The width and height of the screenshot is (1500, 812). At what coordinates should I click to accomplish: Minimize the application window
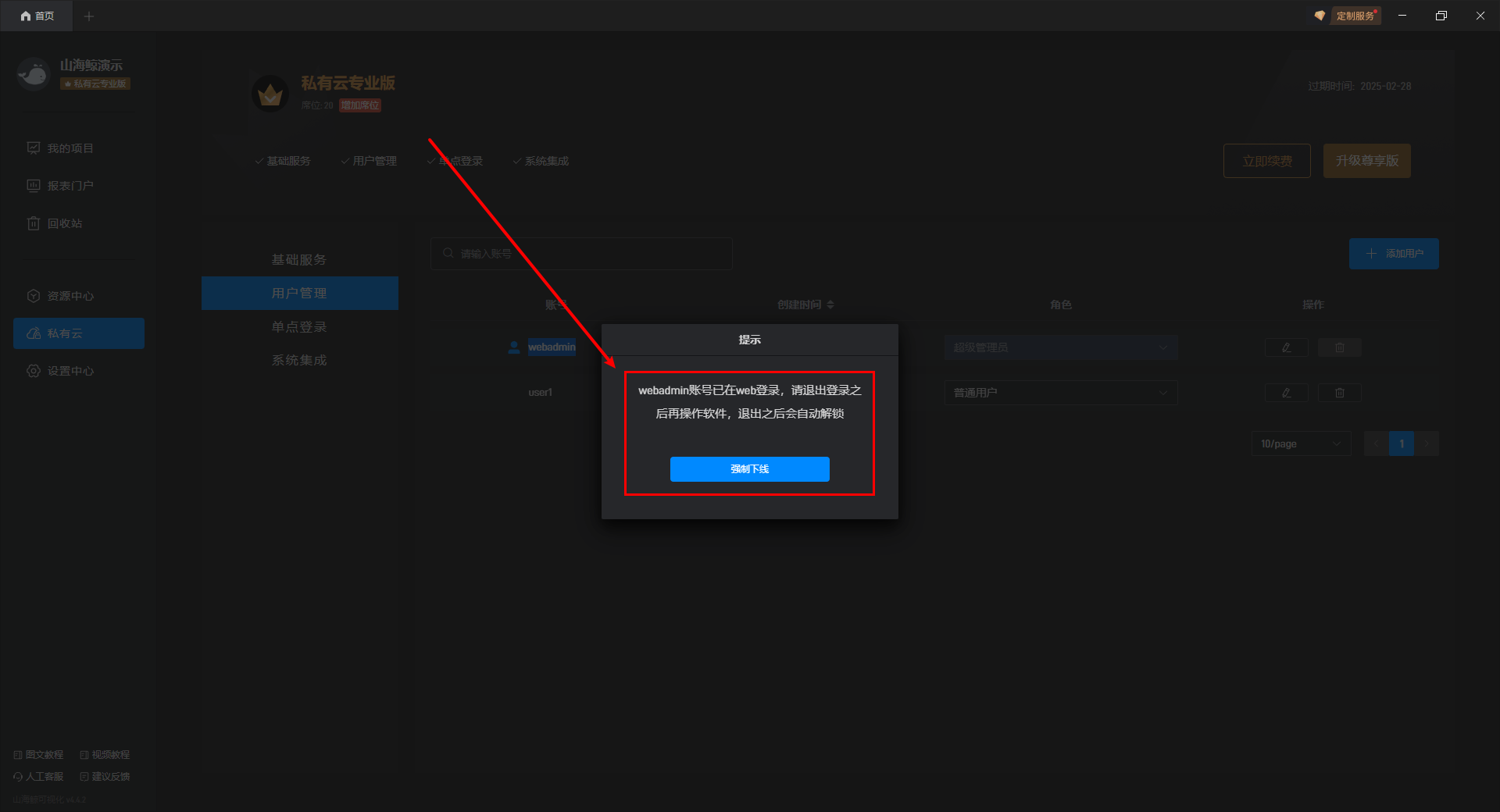(1402, 16)
